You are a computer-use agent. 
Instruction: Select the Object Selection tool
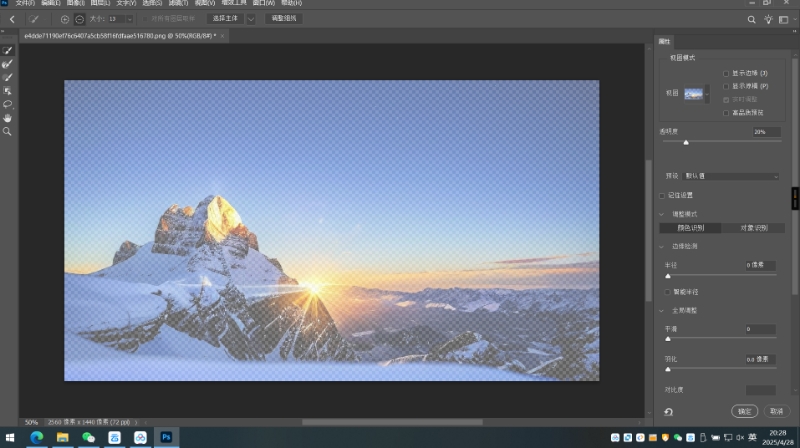[x=7, y=91]
